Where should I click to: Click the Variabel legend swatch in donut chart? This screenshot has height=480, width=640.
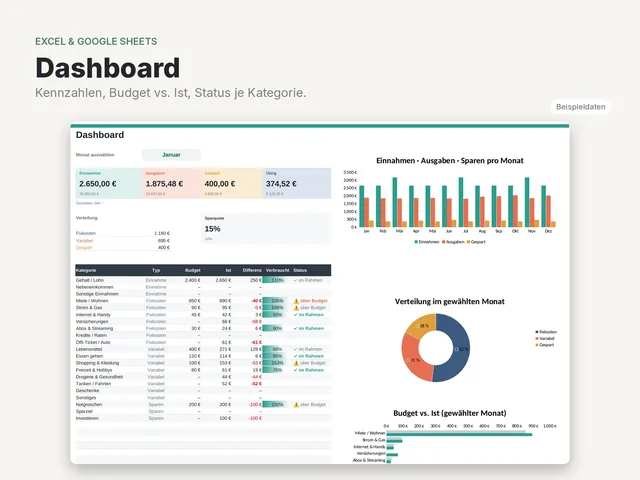tap(537, 339)
